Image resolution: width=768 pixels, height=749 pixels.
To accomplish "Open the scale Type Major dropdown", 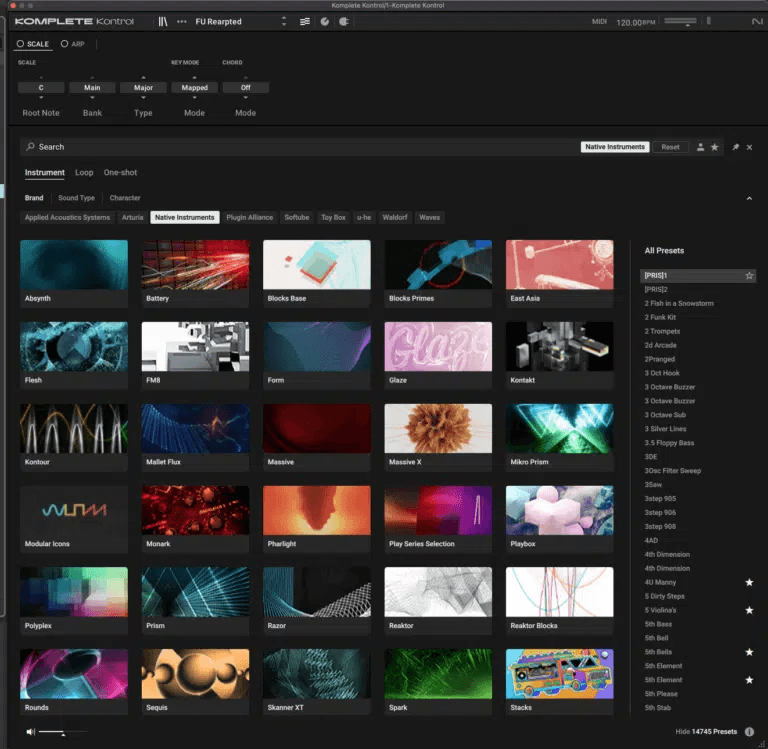I will click(x=144, y=88).
